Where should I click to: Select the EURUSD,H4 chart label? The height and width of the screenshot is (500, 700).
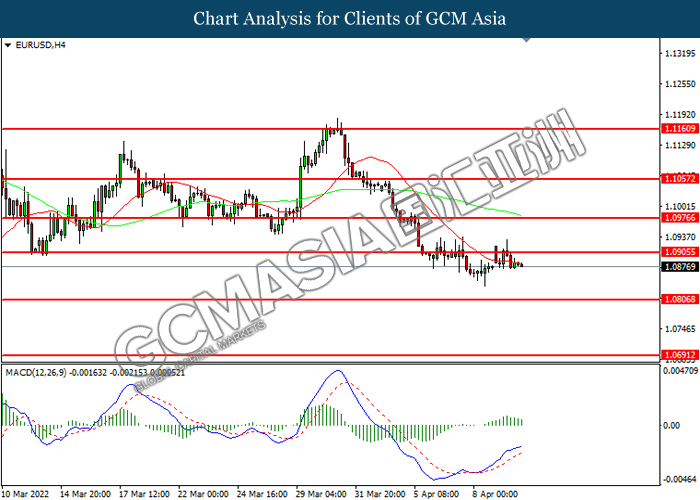pos(40,45)
